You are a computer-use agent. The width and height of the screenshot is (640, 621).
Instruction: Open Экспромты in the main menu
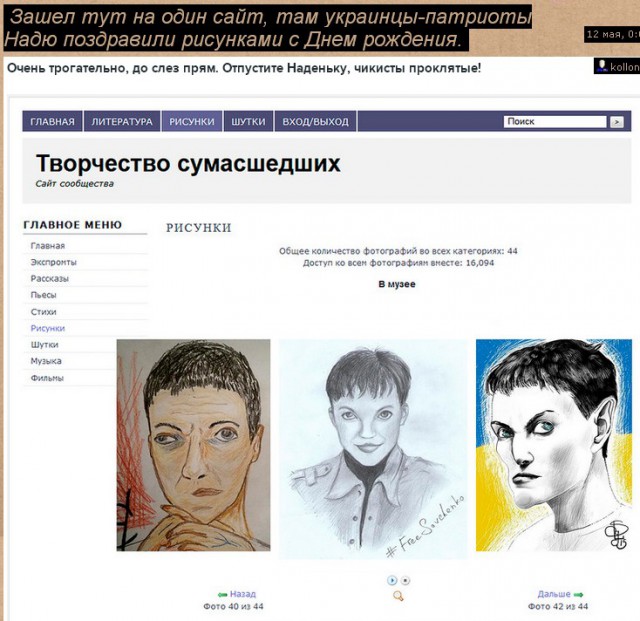click(53, 262)
